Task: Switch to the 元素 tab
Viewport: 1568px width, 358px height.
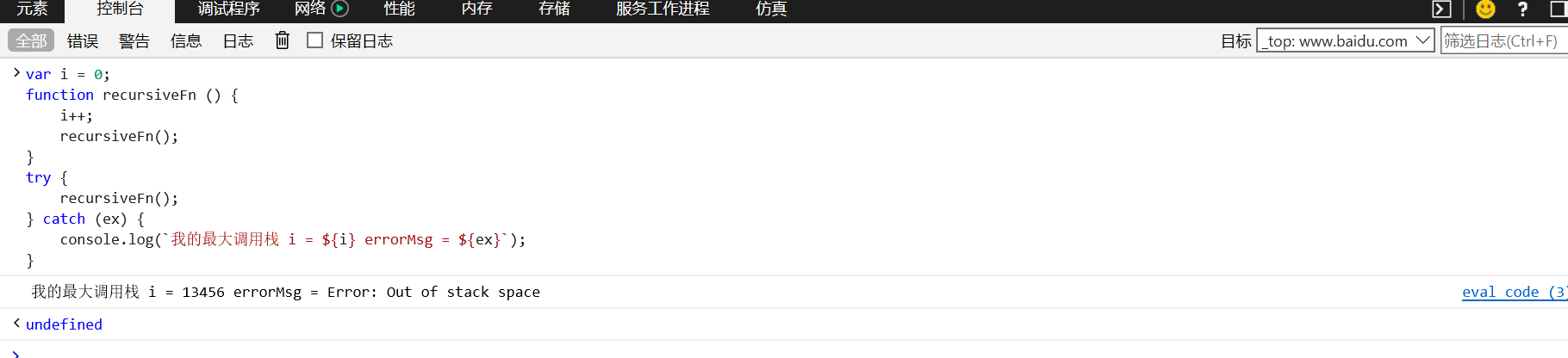Action: 33,9
